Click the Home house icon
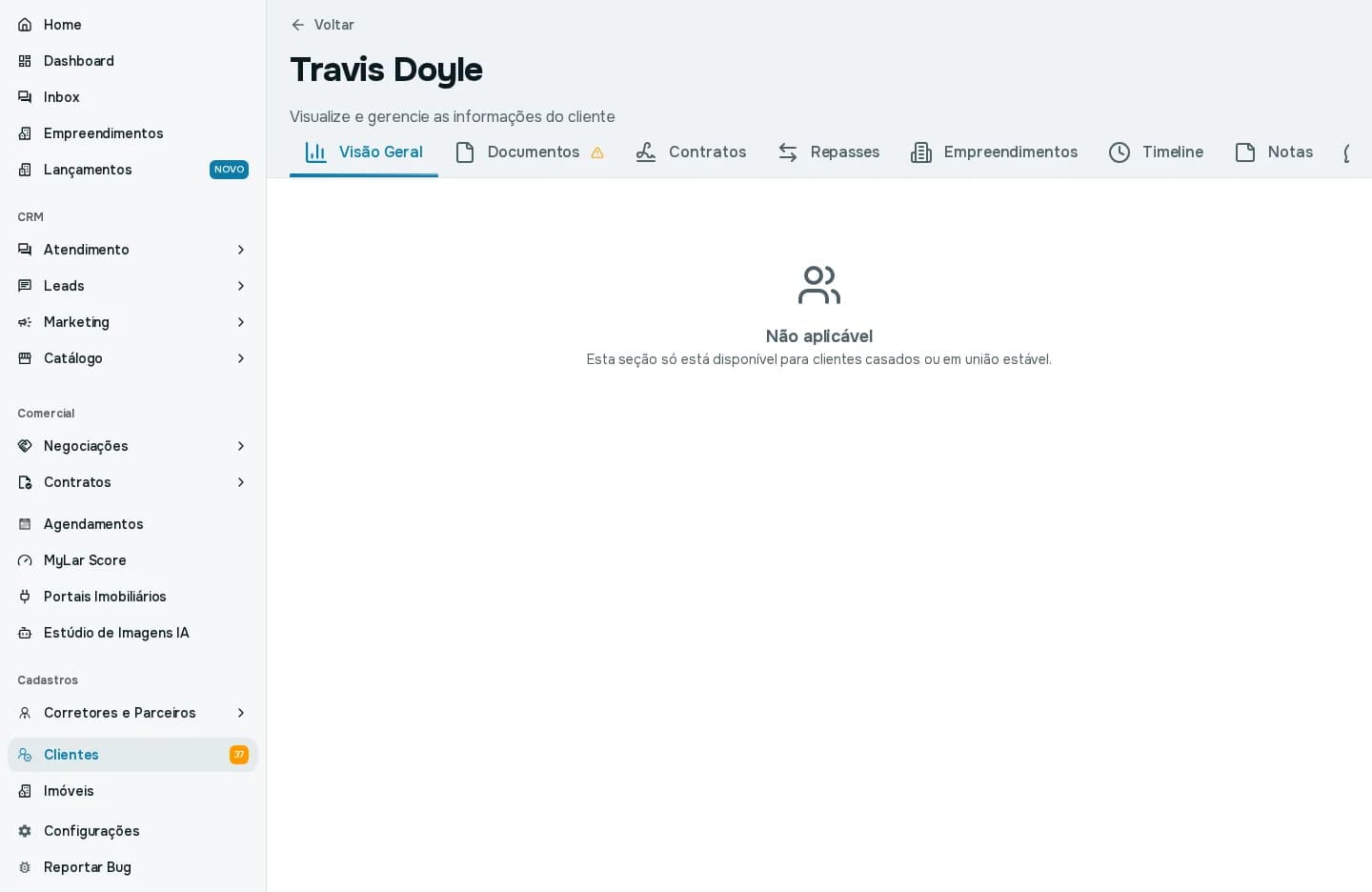This screenshot has width=1372, height=892. point(25,25)
